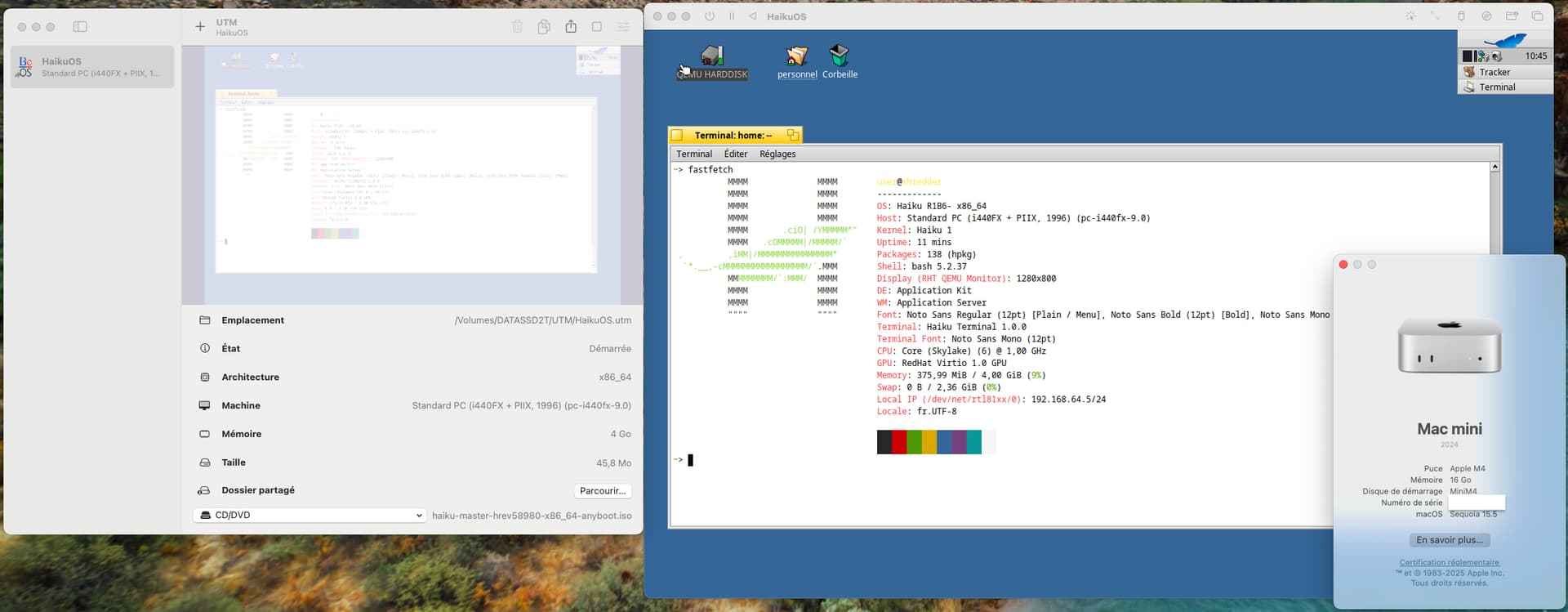Select the personnel folder desktop icon
This screenshot has width=1568, height=612.
tap(797, 62)
